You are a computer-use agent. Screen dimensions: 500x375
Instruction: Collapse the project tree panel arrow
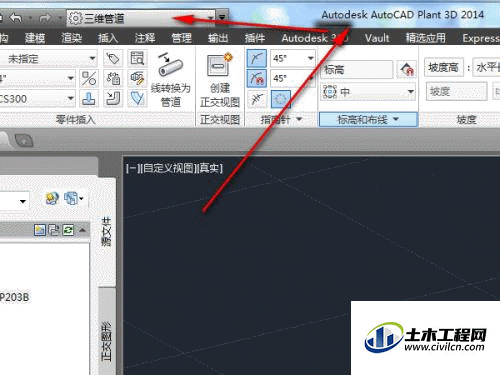(83, 230)
